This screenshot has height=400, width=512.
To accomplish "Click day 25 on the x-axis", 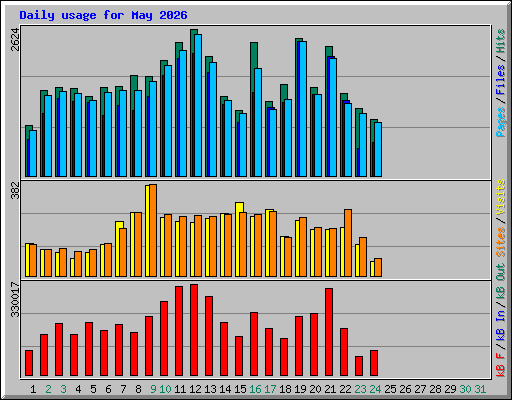I will 390,389.
